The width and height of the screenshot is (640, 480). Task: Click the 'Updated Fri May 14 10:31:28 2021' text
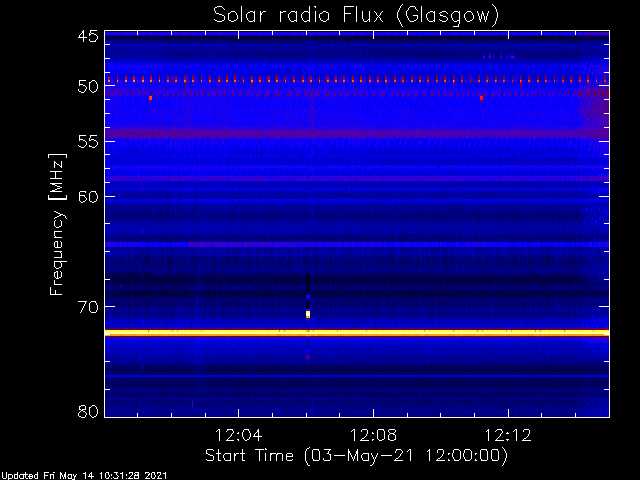(x=84, y=476)
